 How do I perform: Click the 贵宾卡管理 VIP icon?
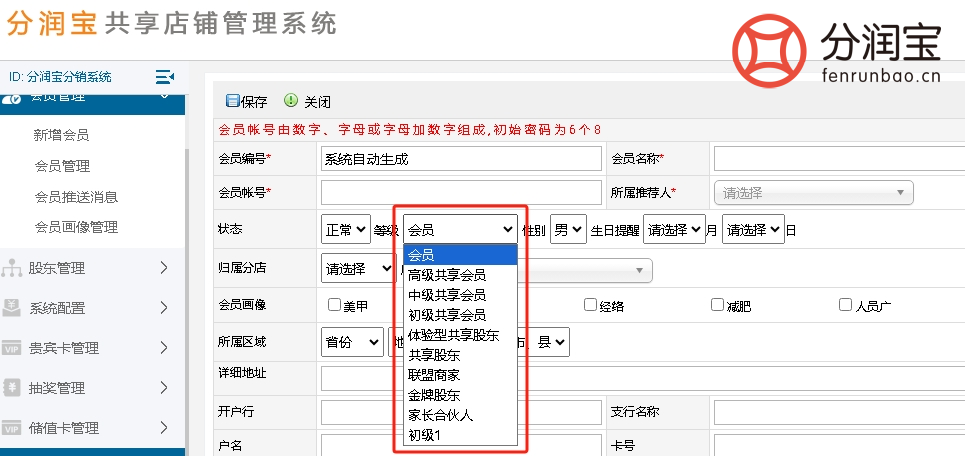tap(12, 348)
